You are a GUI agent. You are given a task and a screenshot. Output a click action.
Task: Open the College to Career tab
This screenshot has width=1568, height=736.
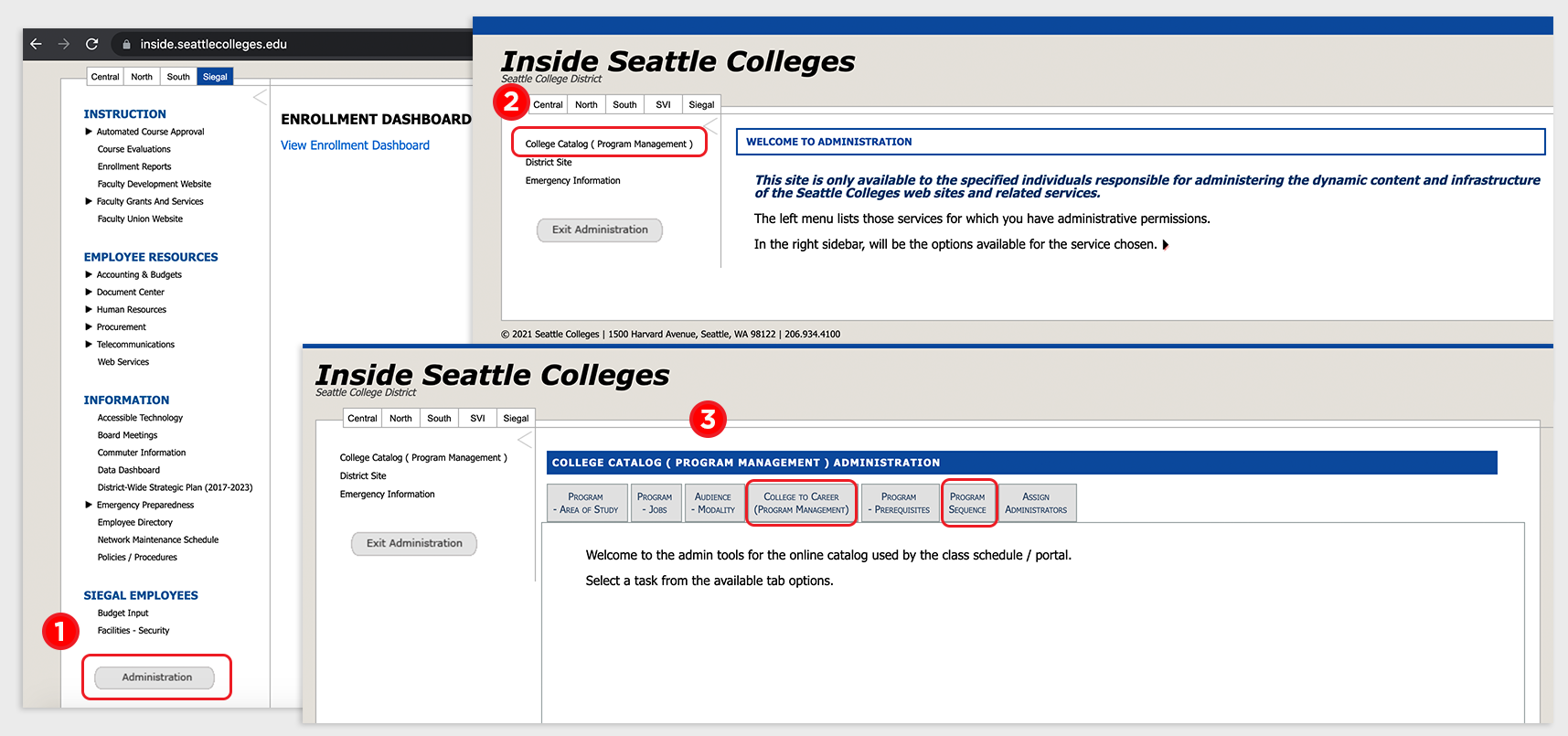[x=801, y=503]
